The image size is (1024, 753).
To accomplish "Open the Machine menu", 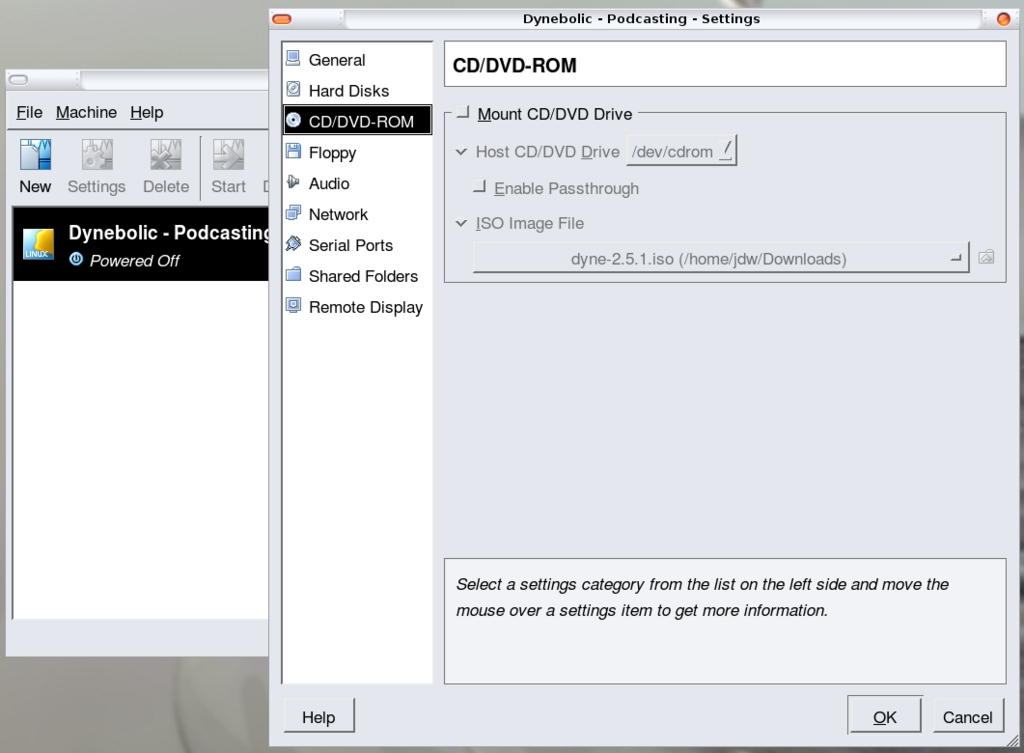I will 86,113.
